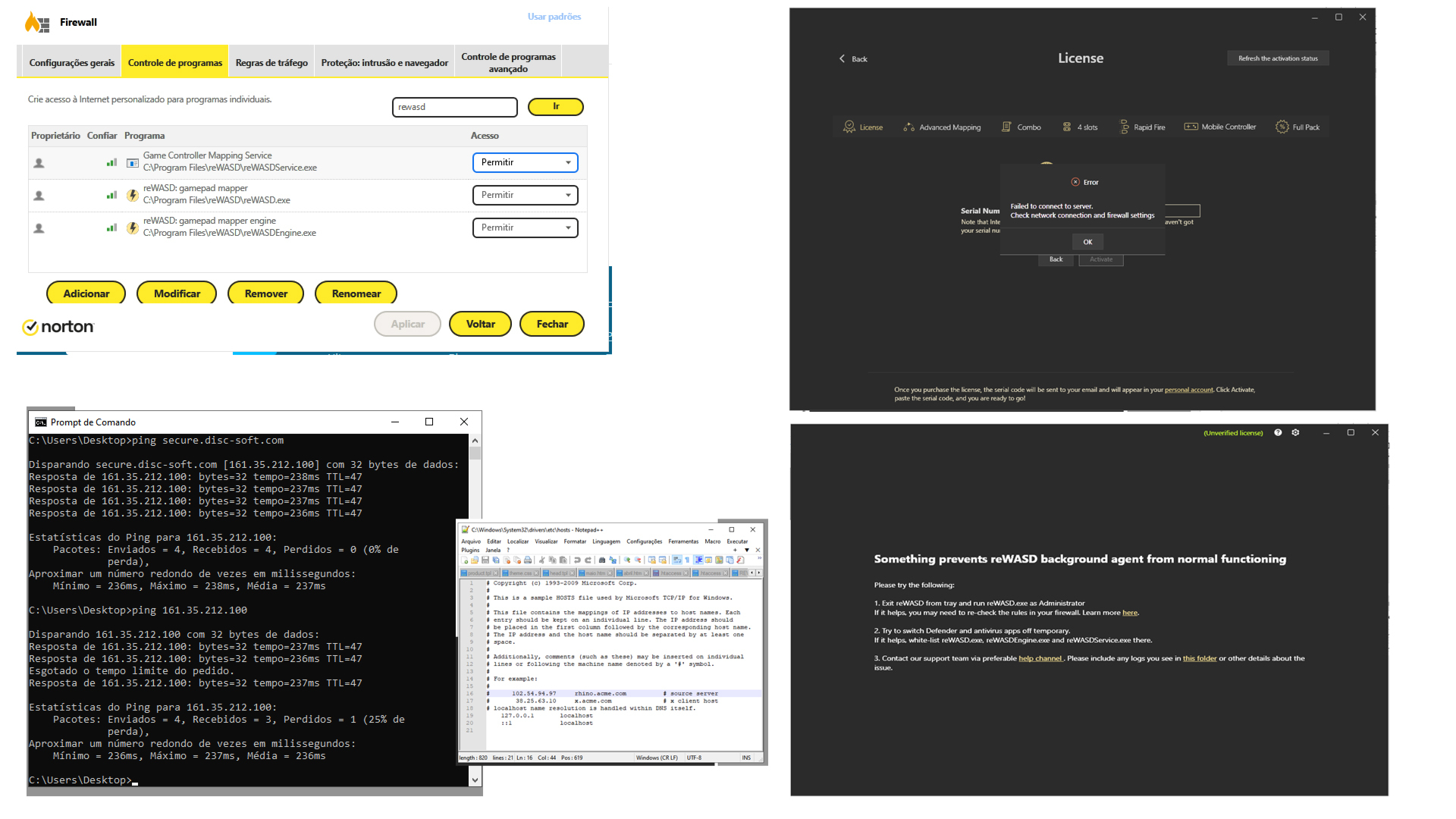The height and width of the screenshot is (819, 1456).
Task: Switch to Regras de tráfego tab
Action: [271, 62]
